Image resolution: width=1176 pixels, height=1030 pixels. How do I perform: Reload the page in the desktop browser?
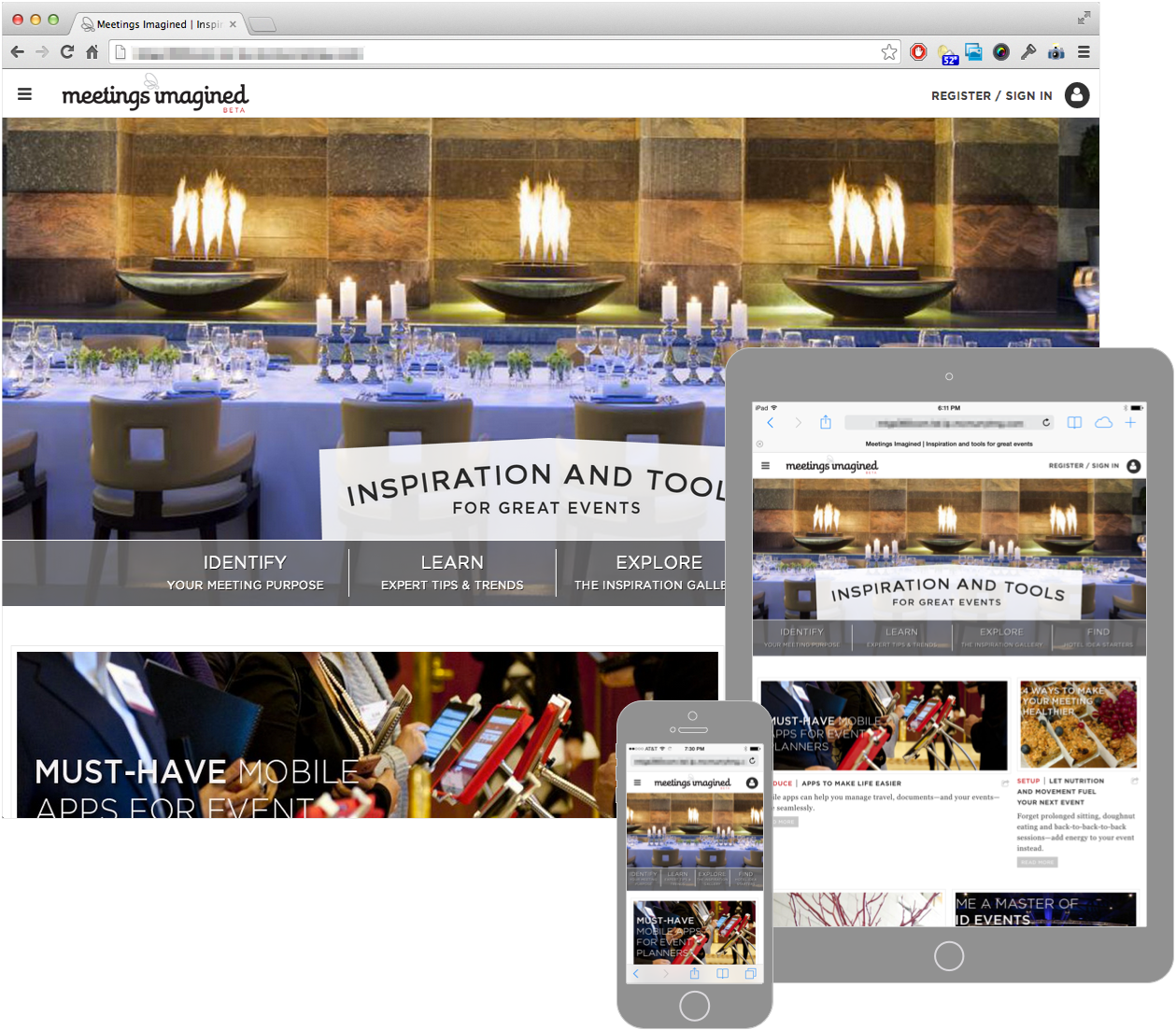(67, 52)
